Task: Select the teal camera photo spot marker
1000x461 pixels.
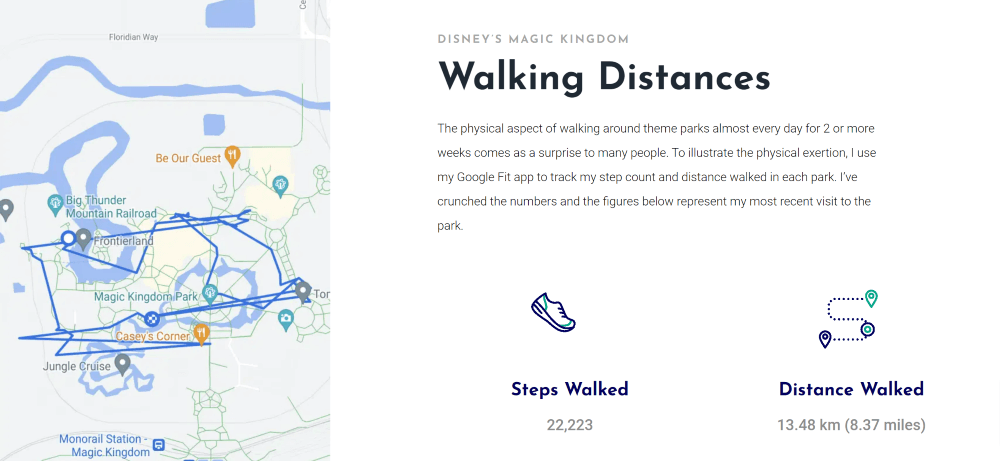Action: (x=286, y=319)
